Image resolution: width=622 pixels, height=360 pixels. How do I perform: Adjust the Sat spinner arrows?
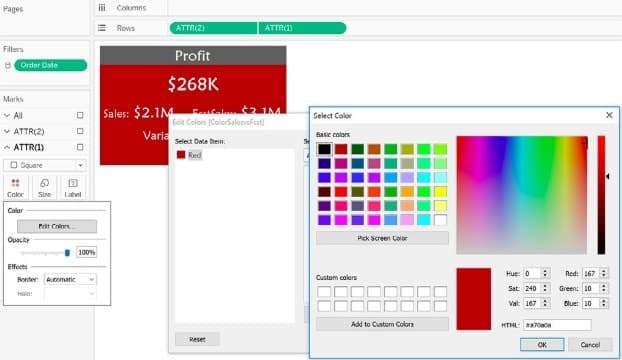[545, 288]
